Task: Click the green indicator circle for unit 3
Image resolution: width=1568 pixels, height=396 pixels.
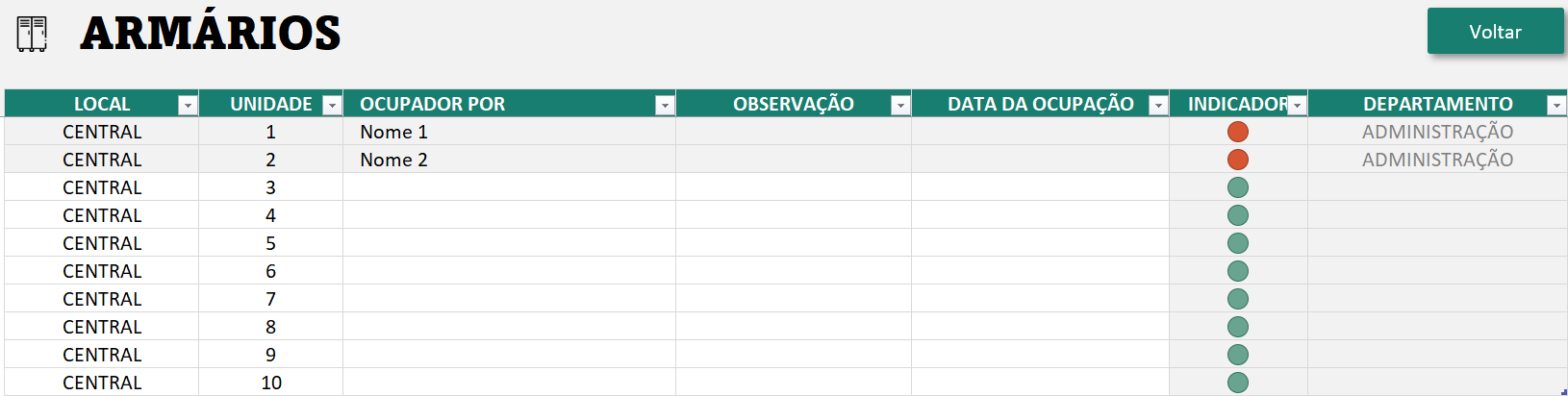Action: pyautogui.click(x=1238, y=187)
